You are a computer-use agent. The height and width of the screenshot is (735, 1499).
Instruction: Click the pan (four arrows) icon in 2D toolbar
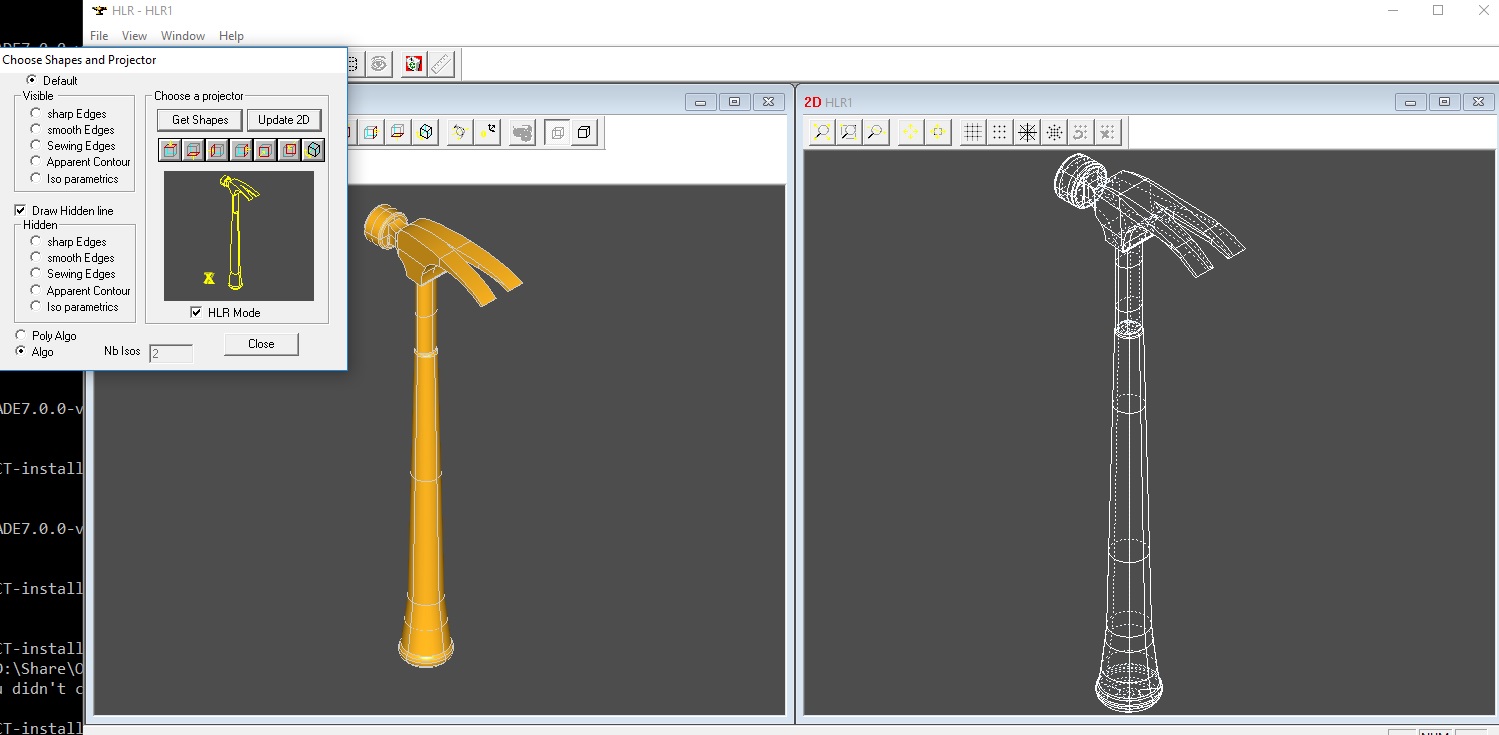coord(910,132)
